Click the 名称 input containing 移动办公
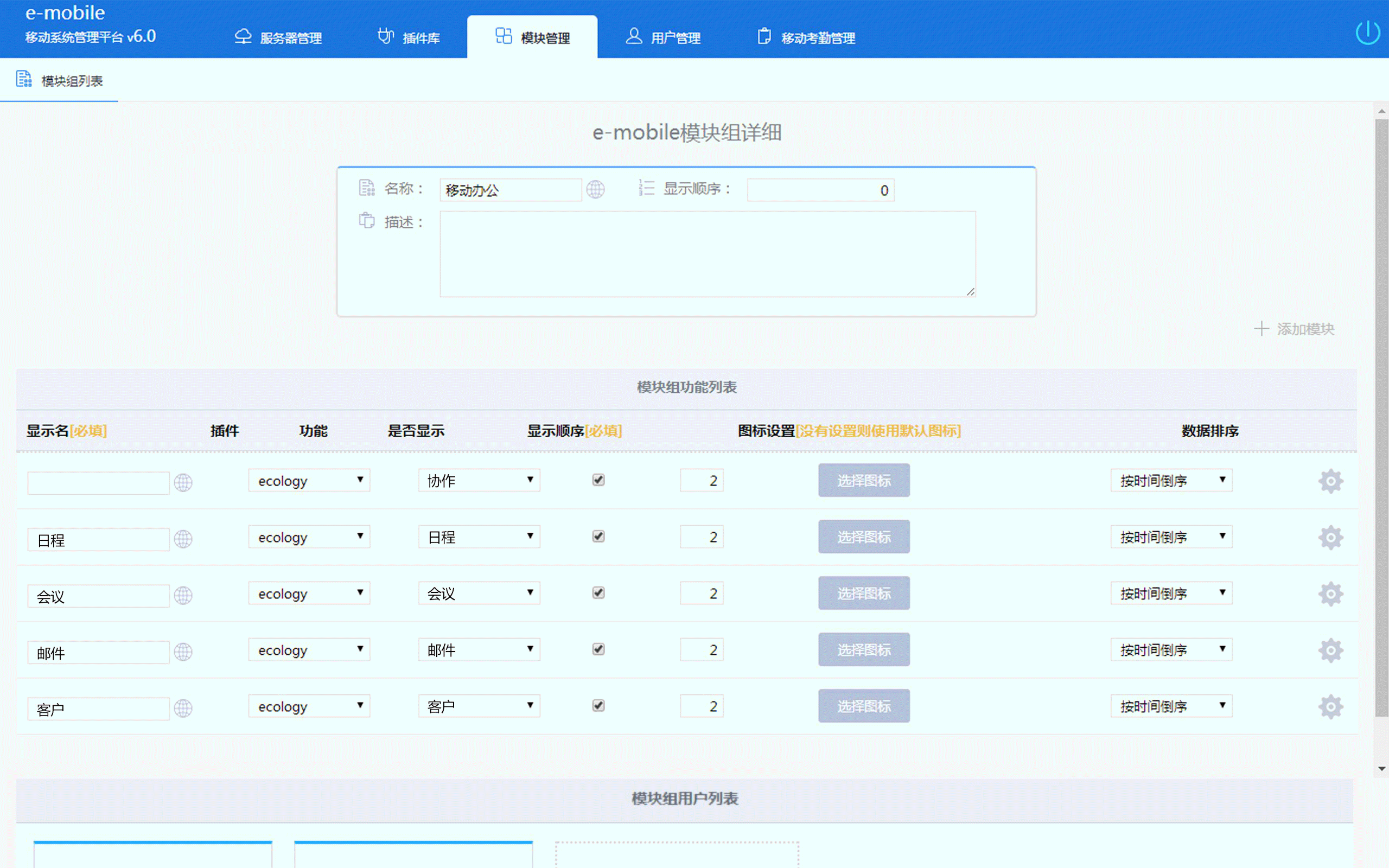The width and height of the screenshot is (1389, 868). point(511,190)
